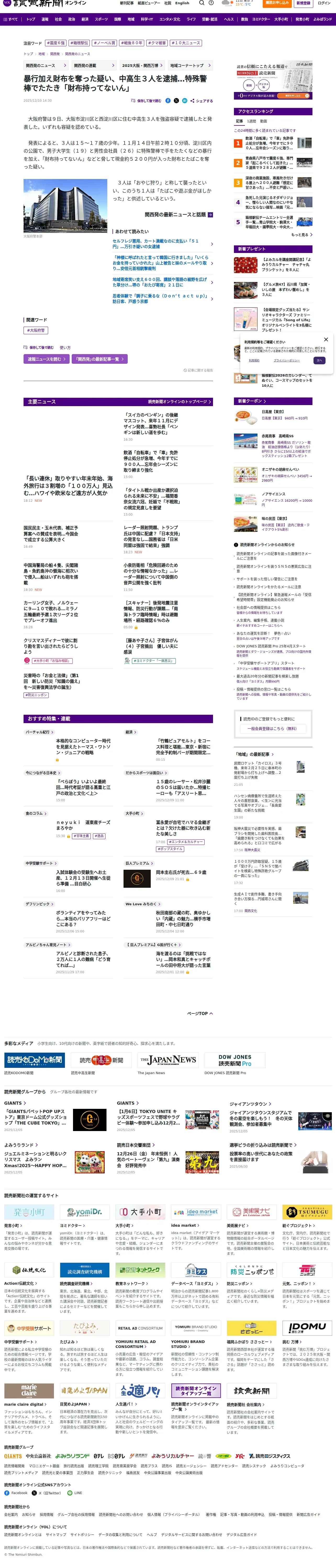The width and height of the screenshot is (336, 1568).
Task: Expand 2025大阪・関西万博 chevron tab
Action: pyautogui.click(x=142, y=65)
